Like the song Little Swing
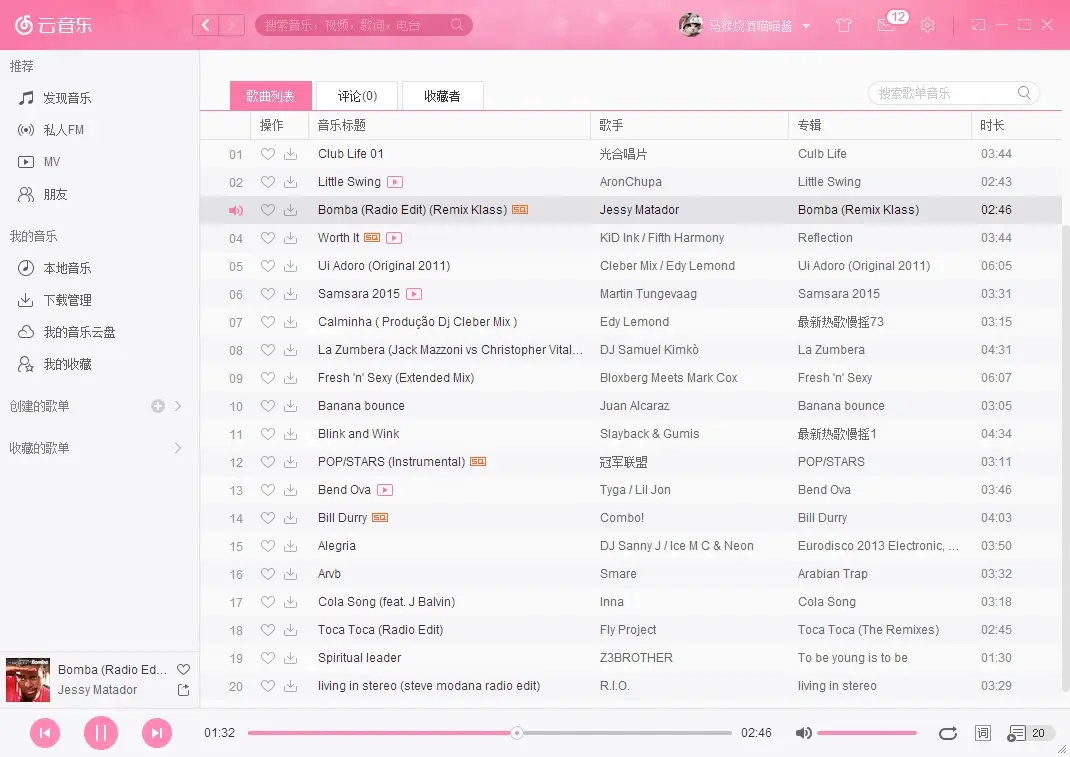The width and height of the screenshot is (1070, 757). pos(268,182)
